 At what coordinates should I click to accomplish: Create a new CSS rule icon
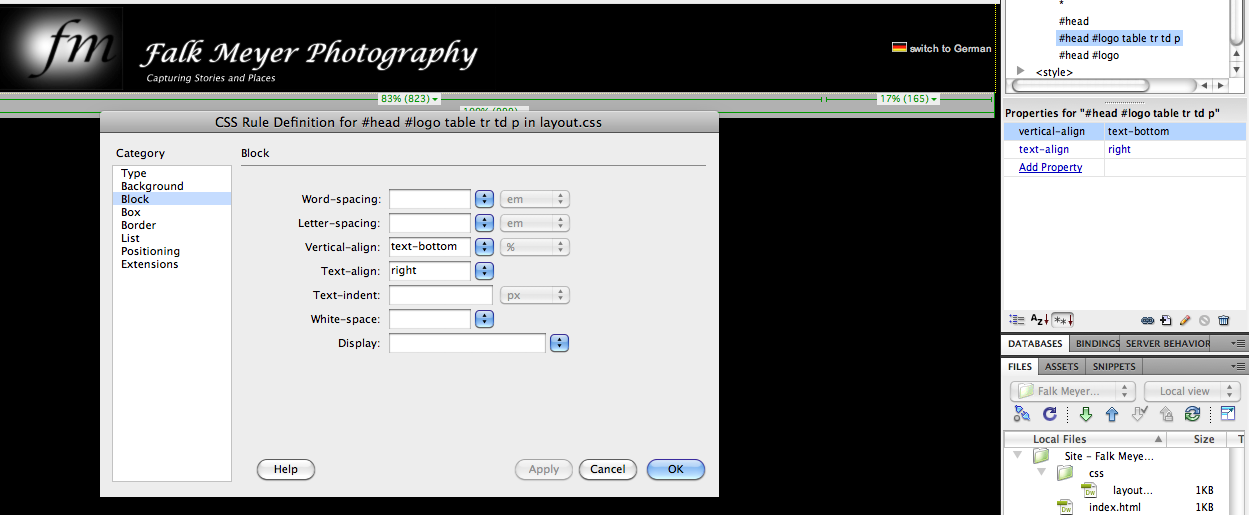coord(1166,320)
